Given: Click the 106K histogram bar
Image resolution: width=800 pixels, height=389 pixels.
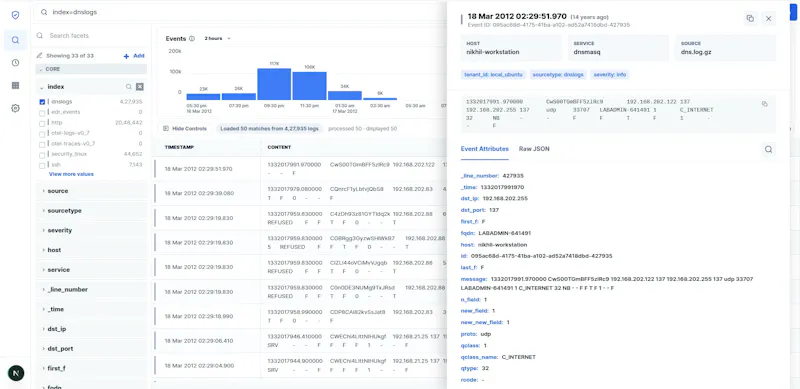Looking at the screenshot, I should 309,86.
